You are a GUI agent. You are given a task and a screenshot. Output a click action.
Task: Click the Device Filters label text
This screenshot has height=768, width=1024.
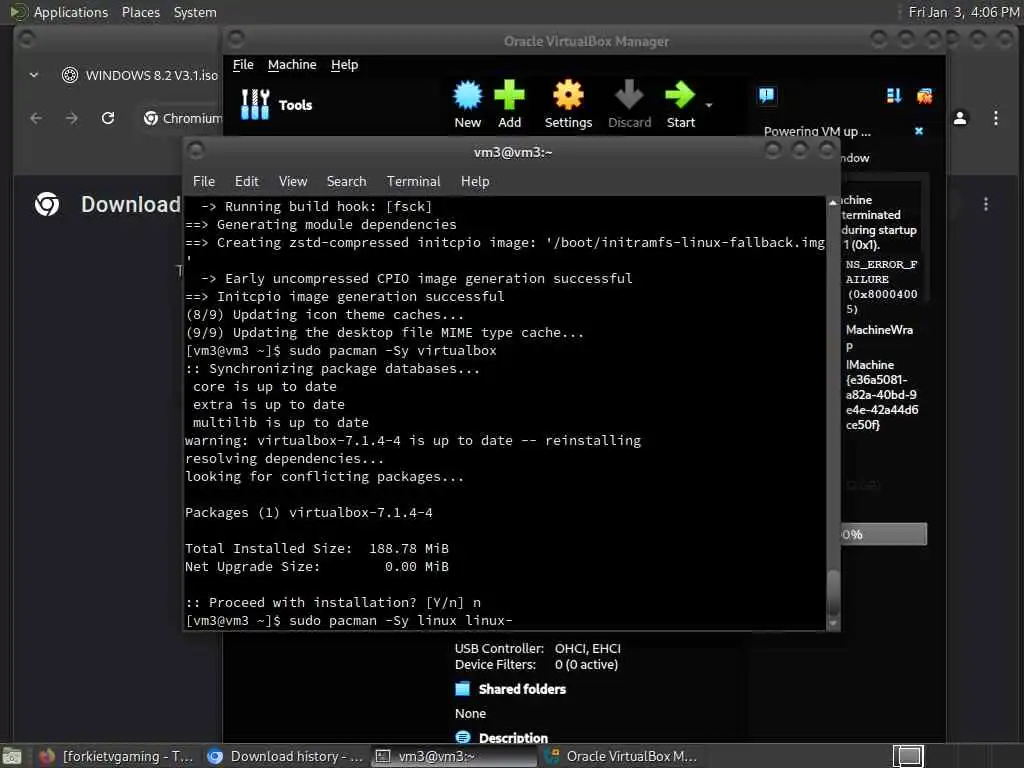click(495, 665)
